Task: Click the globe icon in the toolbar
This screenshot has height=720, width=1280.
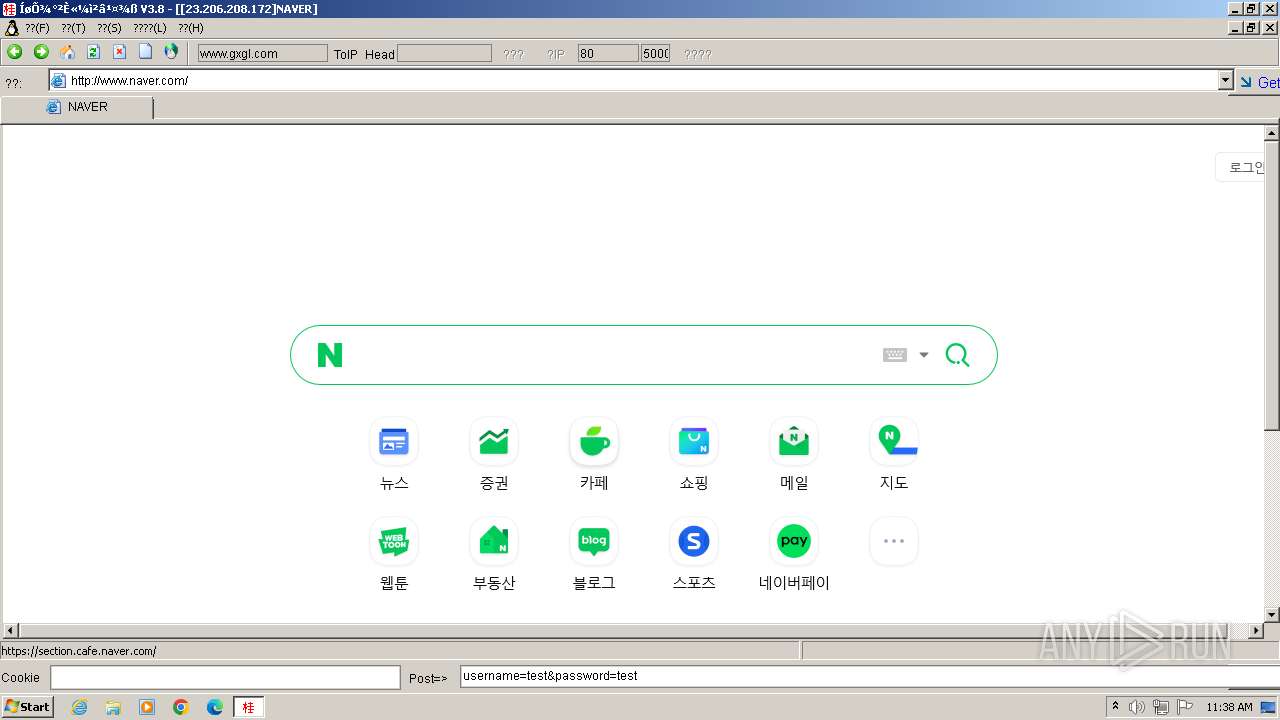Action: 171,52
